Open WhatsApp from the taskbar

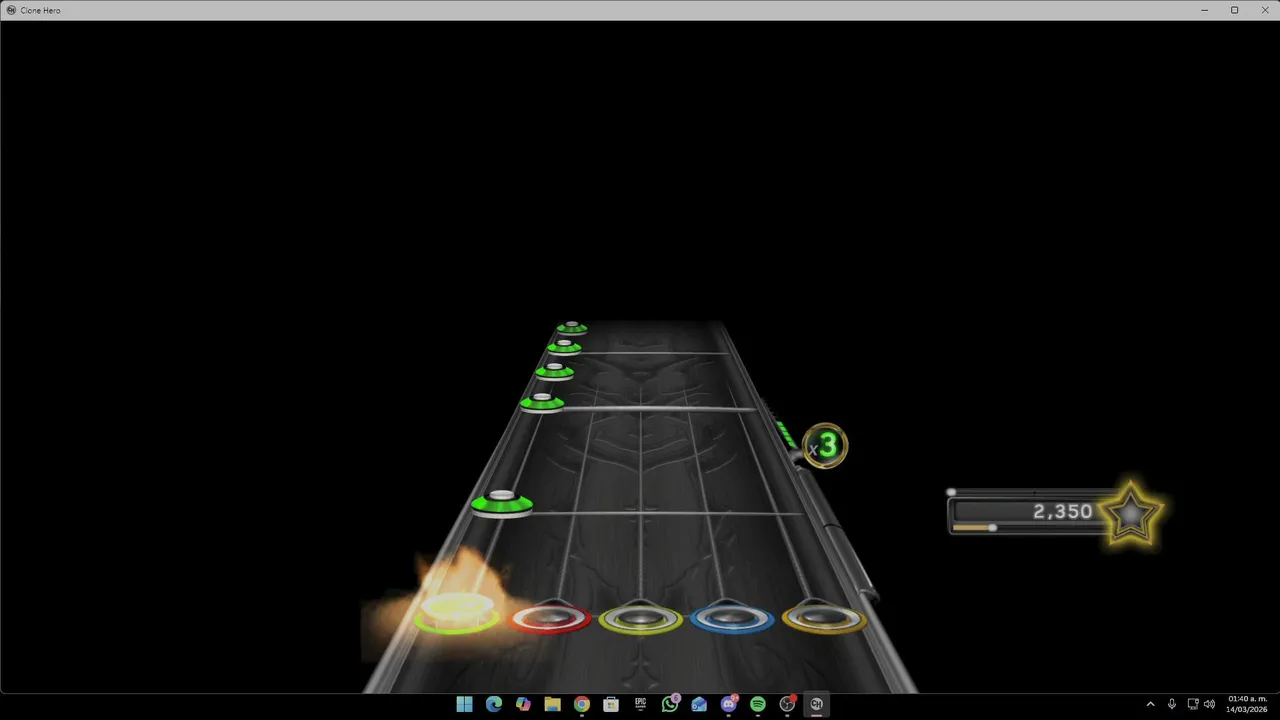[670, 704]
